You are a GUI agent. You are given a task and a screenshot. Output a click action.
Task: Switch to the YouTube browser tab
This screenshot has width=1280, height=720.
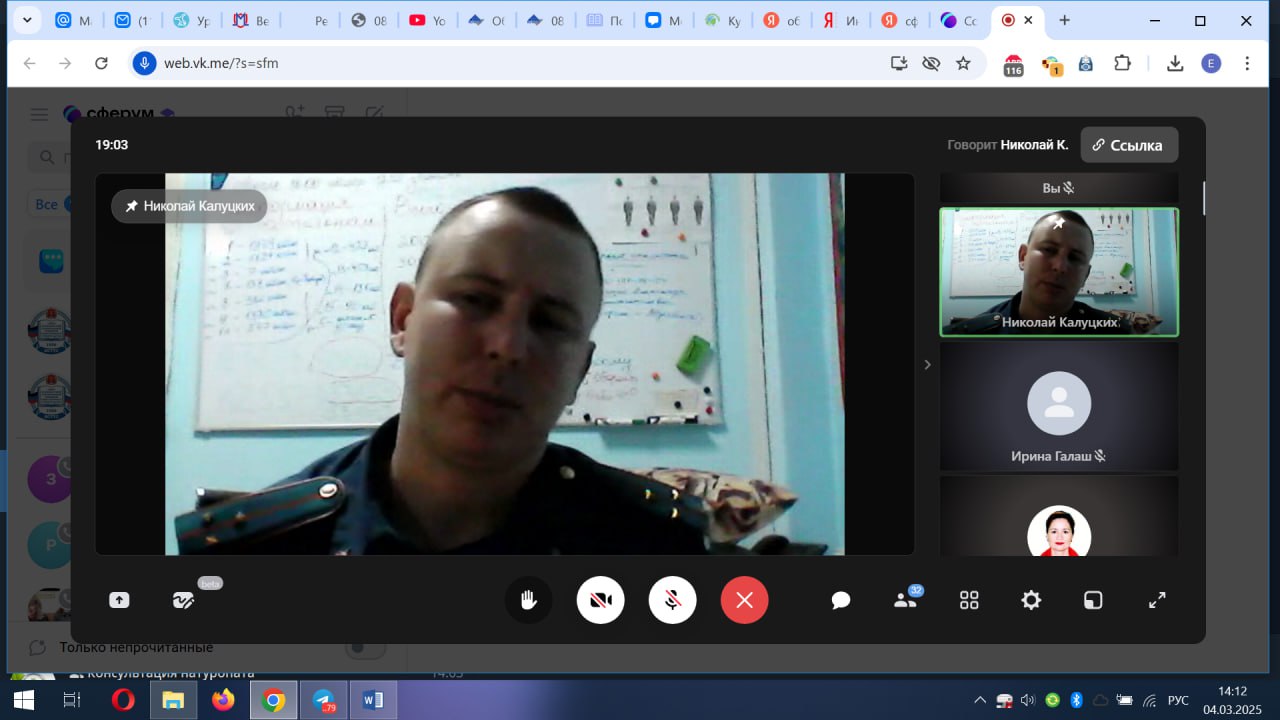[x=426, y=20]
